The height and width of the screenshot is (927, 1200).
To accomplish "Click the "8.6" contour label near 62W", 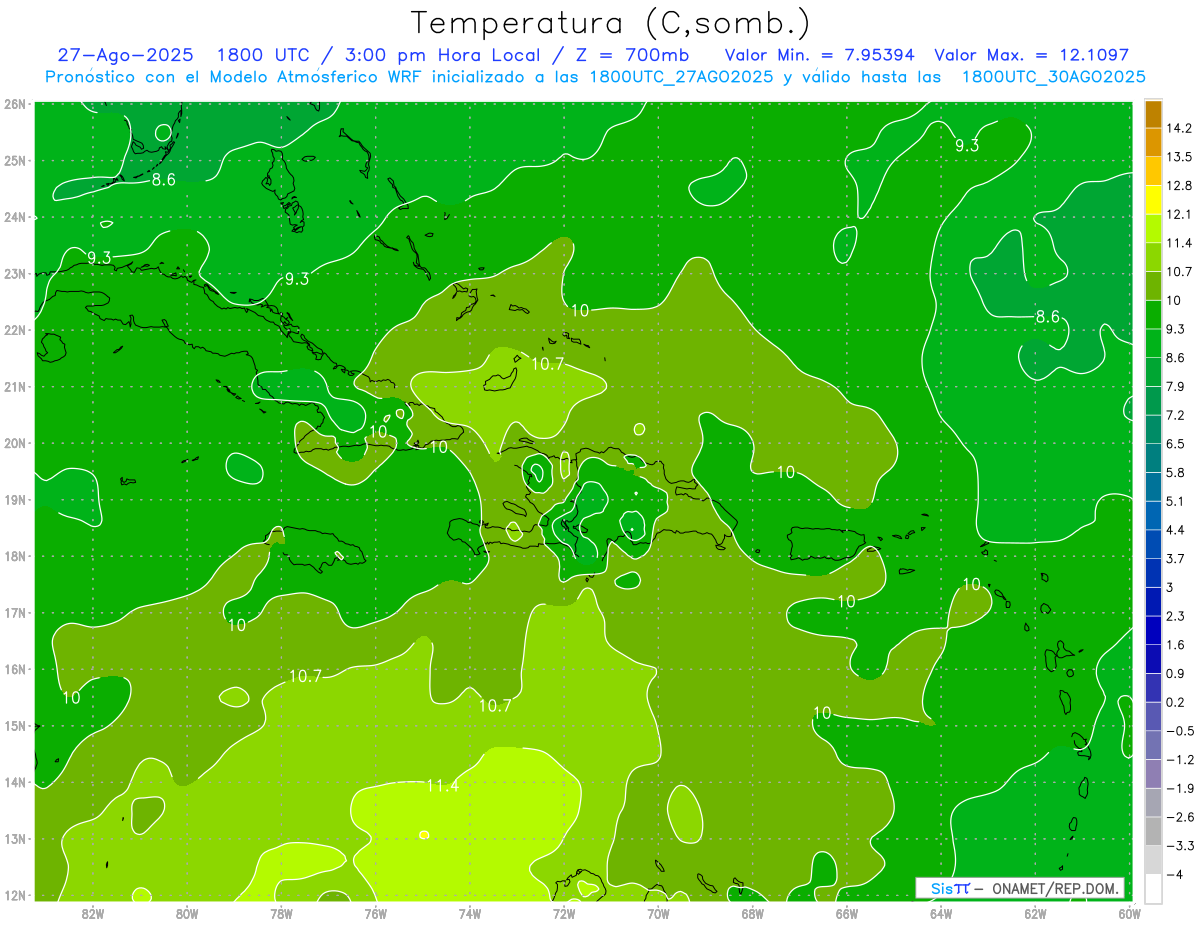I will pos(1047,317).
